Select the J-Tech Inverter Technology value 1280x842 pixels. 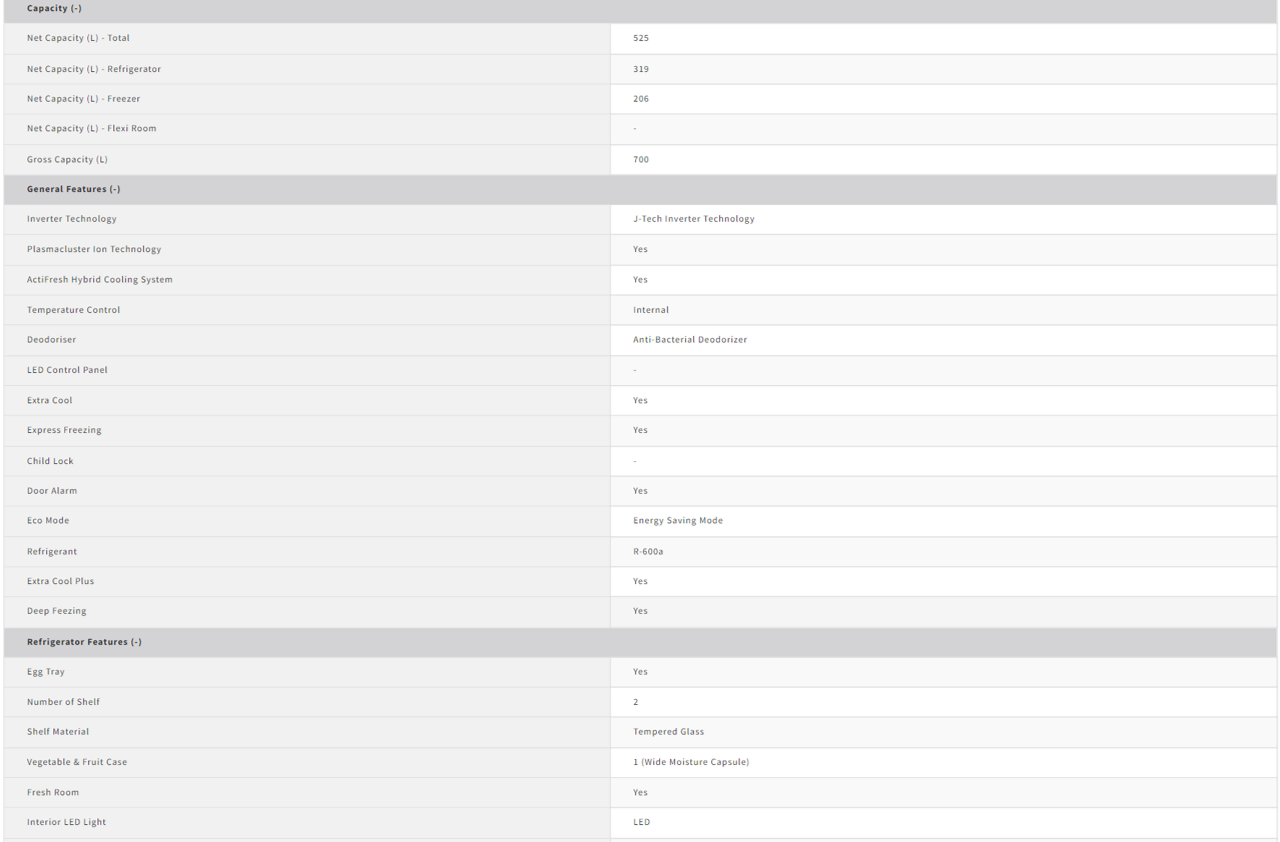(x=693, y=219)
